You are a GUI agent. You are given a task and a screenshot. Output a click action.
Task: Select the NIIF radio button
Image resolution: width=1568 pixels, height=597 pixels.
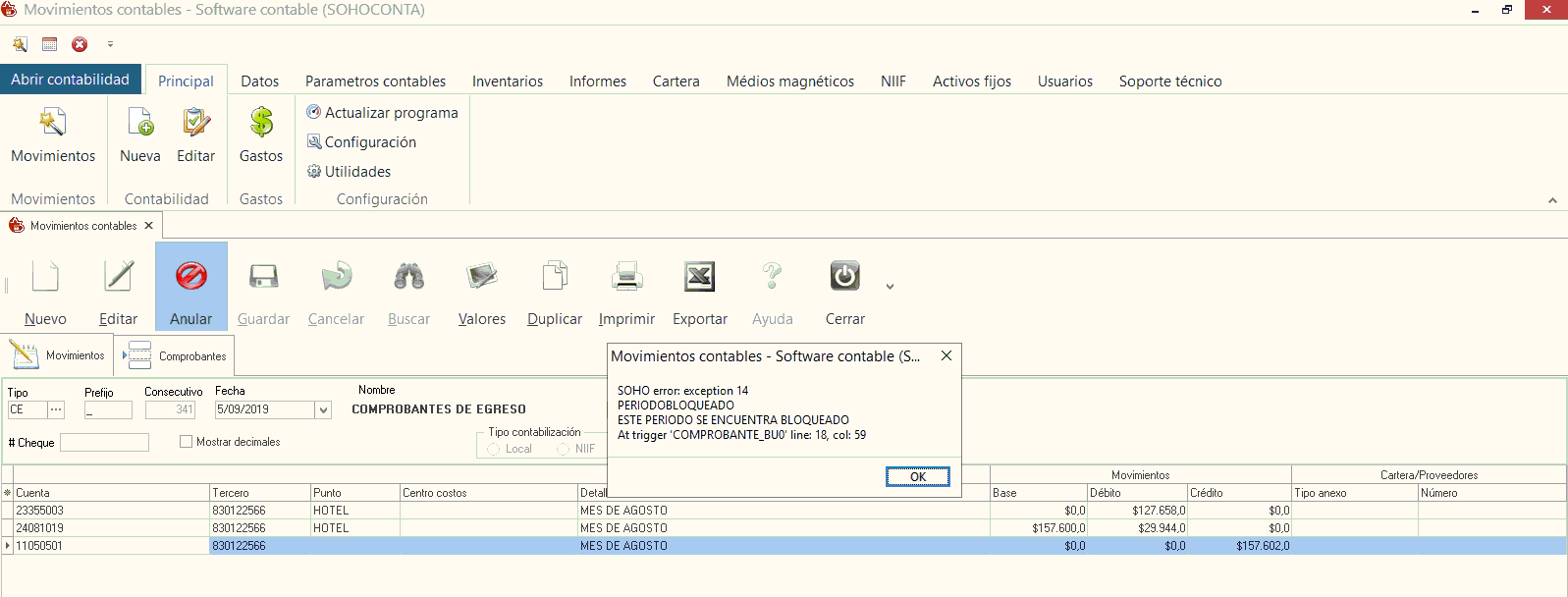click(564, 450)
